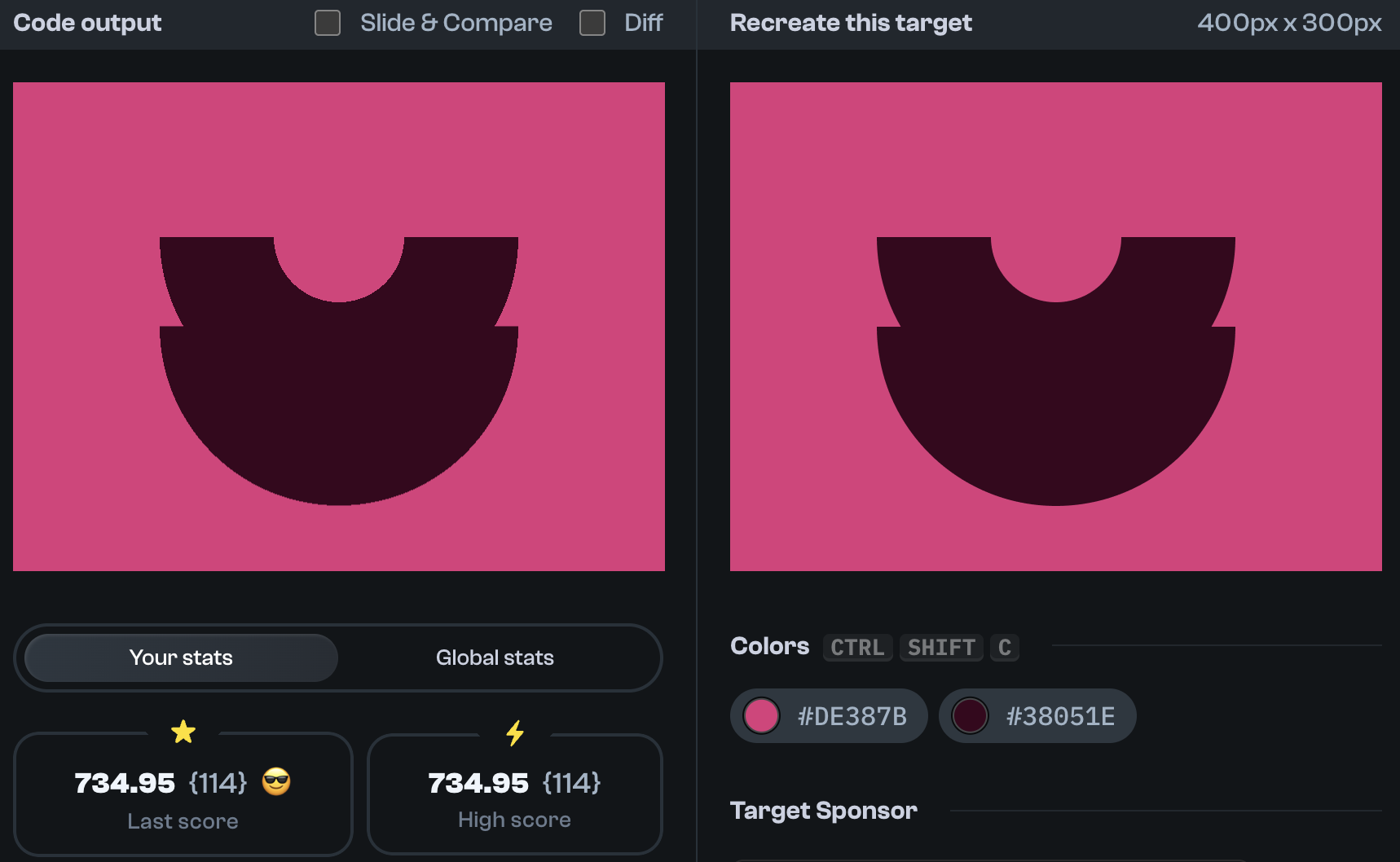Image resolution: width=1400 pixels, height=862 pixels.
Task: Click the High score label
Action: tap(514, 820)
